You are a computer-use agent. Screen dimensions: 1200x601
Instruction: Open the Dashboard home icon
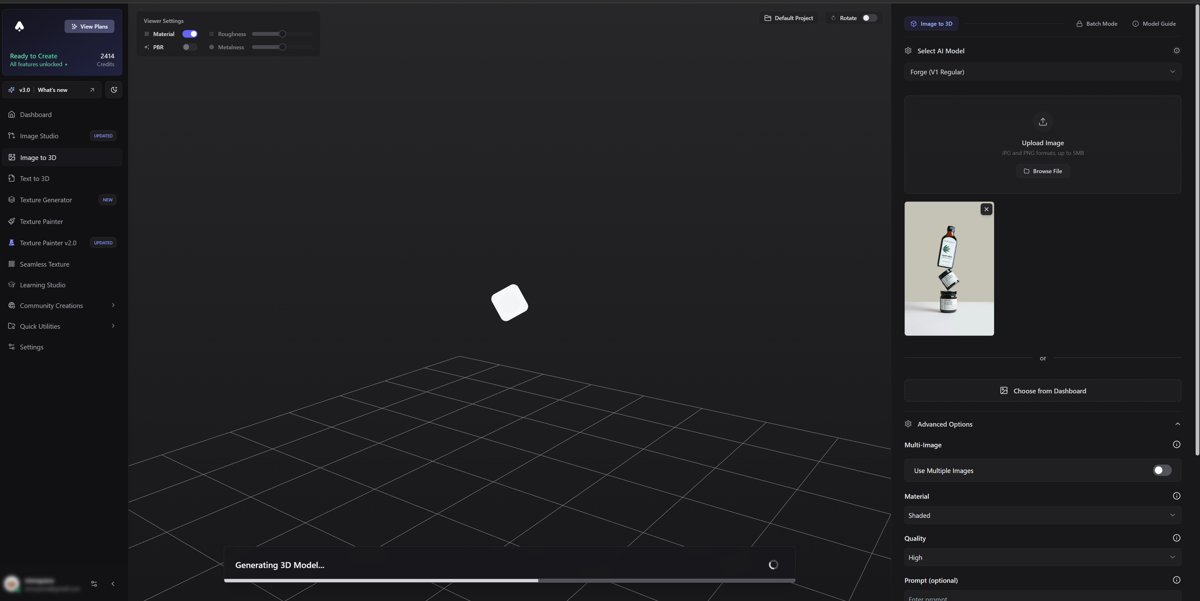click(x=11, y=115)
